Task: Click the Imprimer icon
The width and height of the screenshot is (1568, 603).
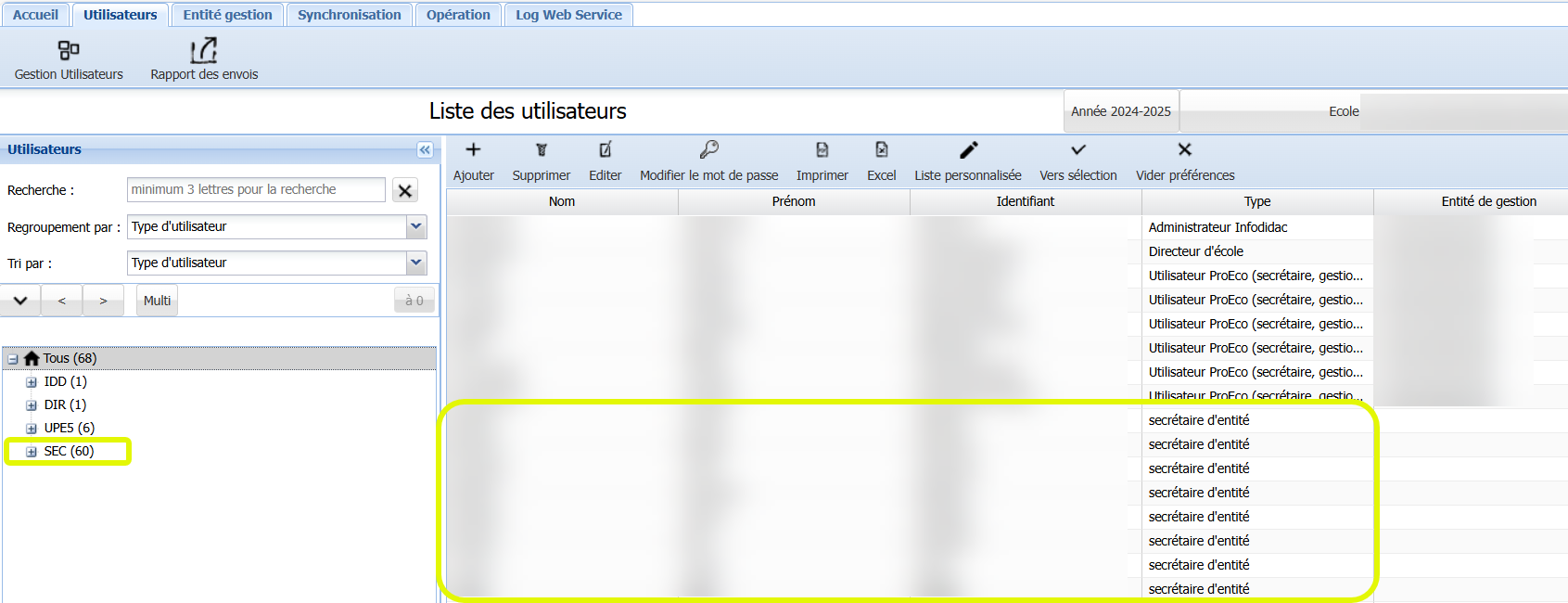Action: pyautogui.click(x=822, y=150)
